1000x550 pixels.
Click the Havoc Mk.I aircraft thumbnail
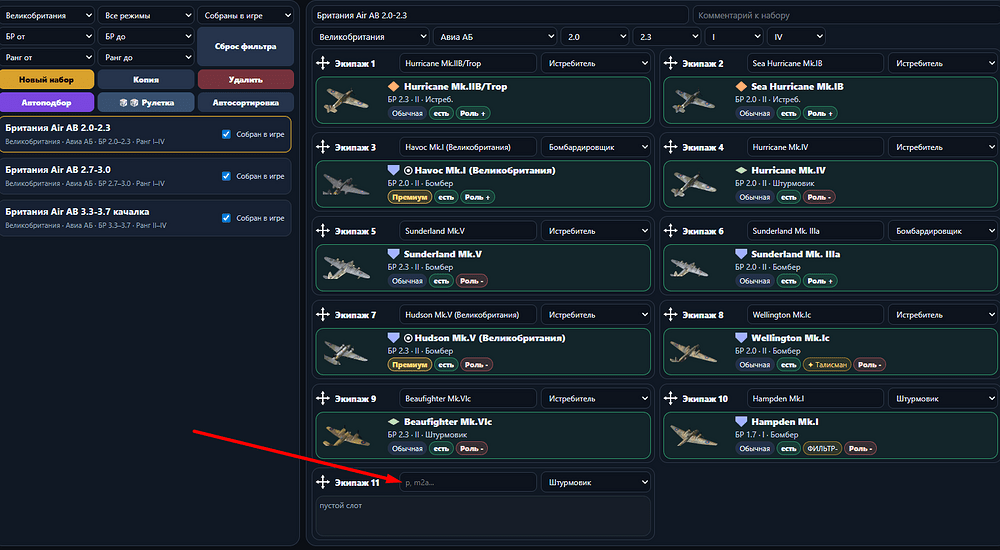[347, 184]
